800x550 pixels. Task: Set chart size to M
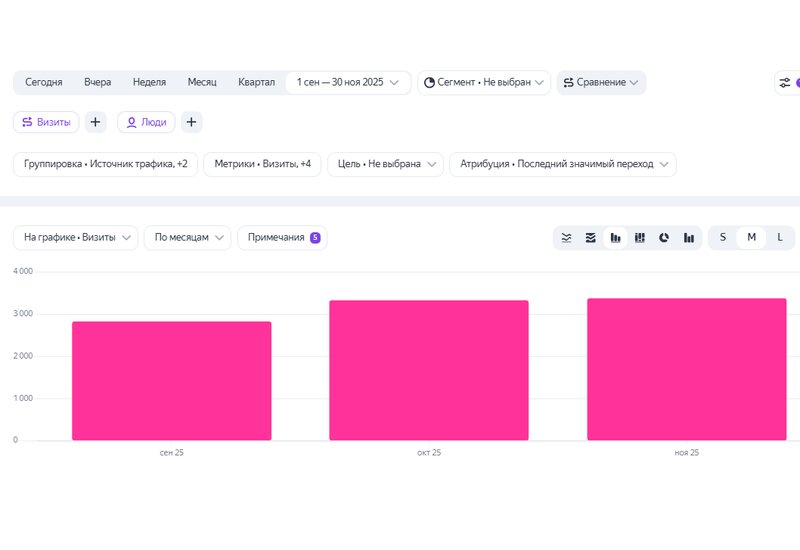point(751,237)
